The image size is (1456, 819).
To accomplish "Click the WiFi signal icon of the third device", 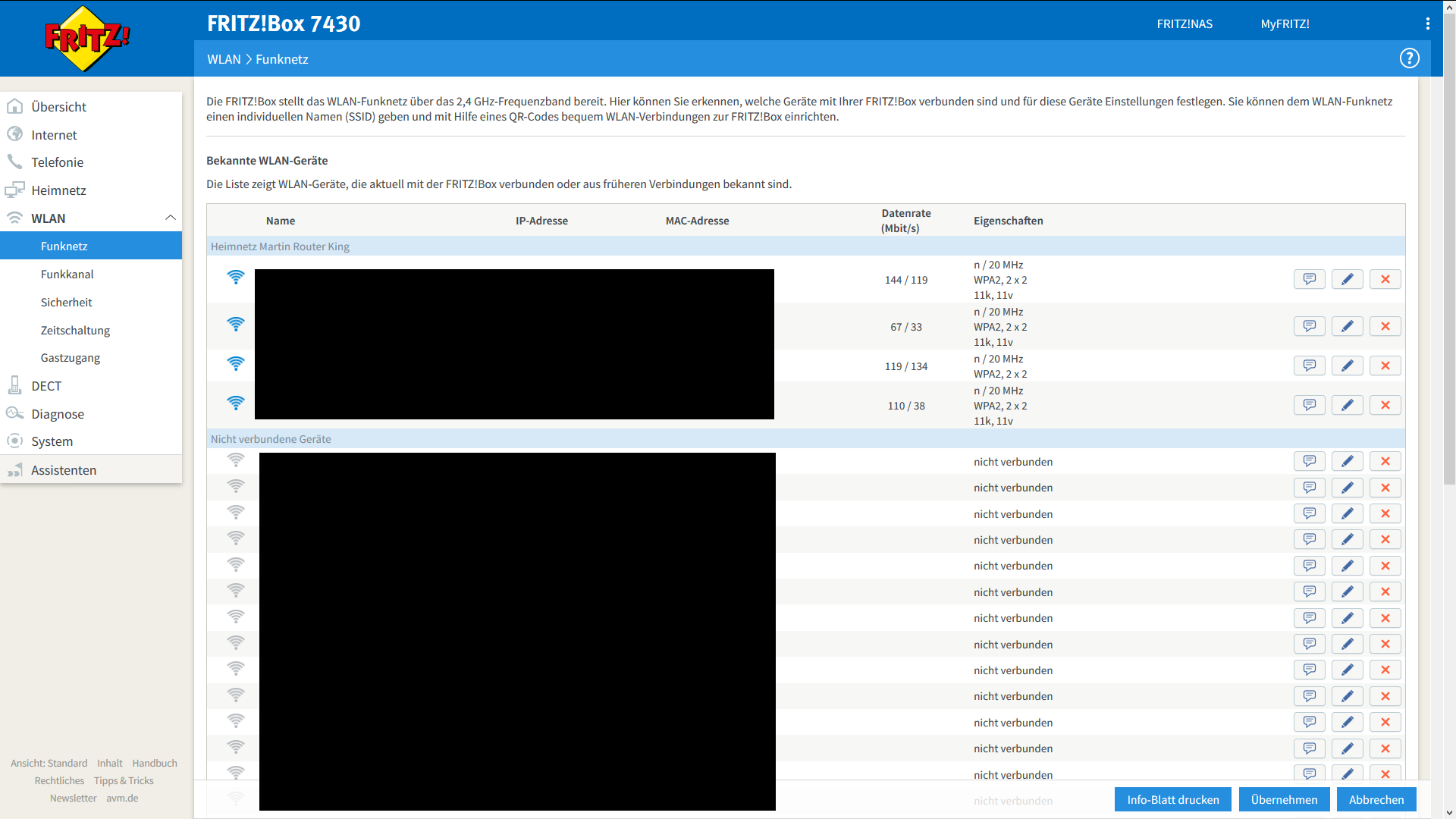I will 236,363.
